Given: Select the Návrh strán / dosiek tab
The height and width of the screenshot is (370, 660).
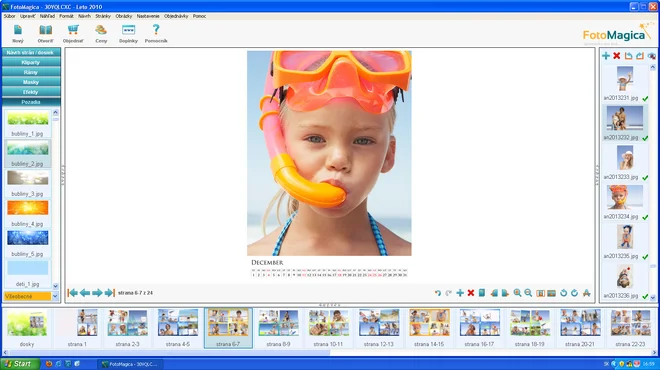Looking at the screenshot, I should click(x=31, y=53).
